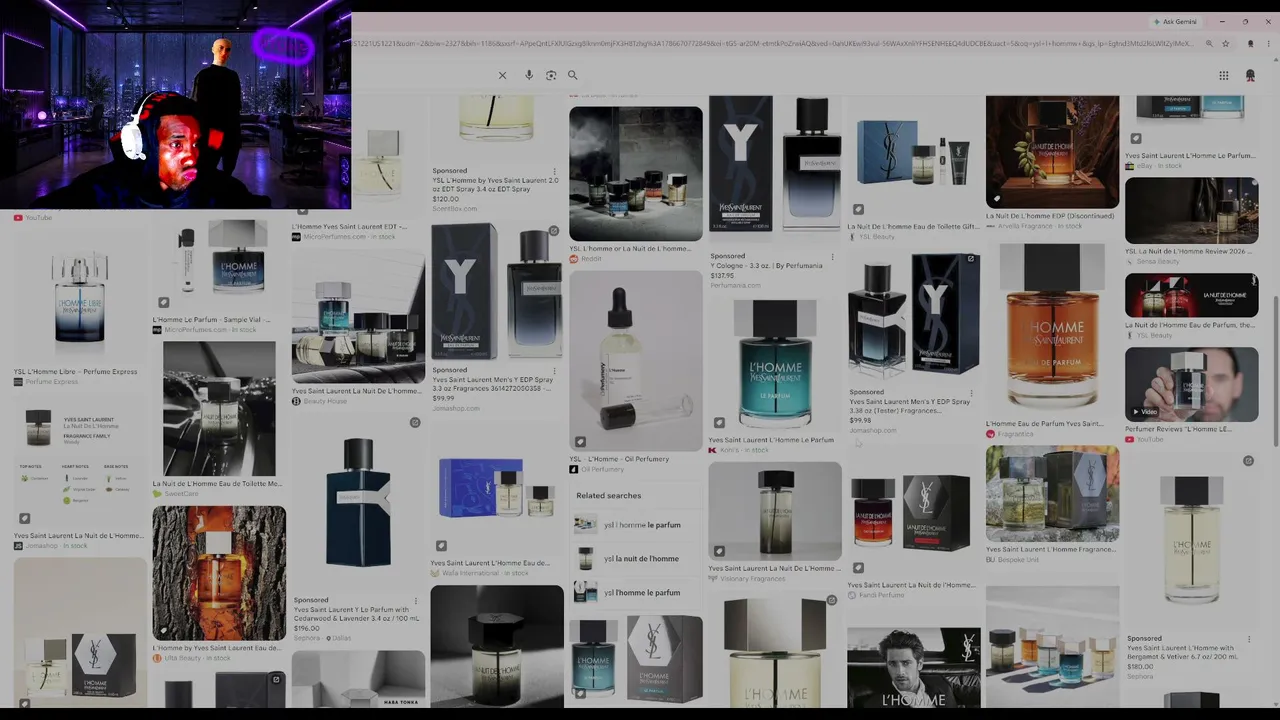Open the Chrome three-dot menu

click(x=1268, y=44)
